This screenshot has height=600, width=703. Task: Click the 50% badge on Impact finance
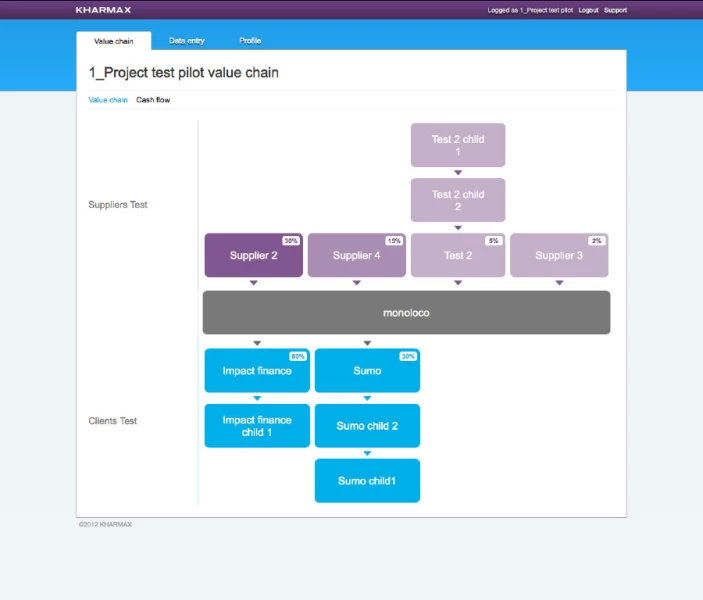[297, 356]
